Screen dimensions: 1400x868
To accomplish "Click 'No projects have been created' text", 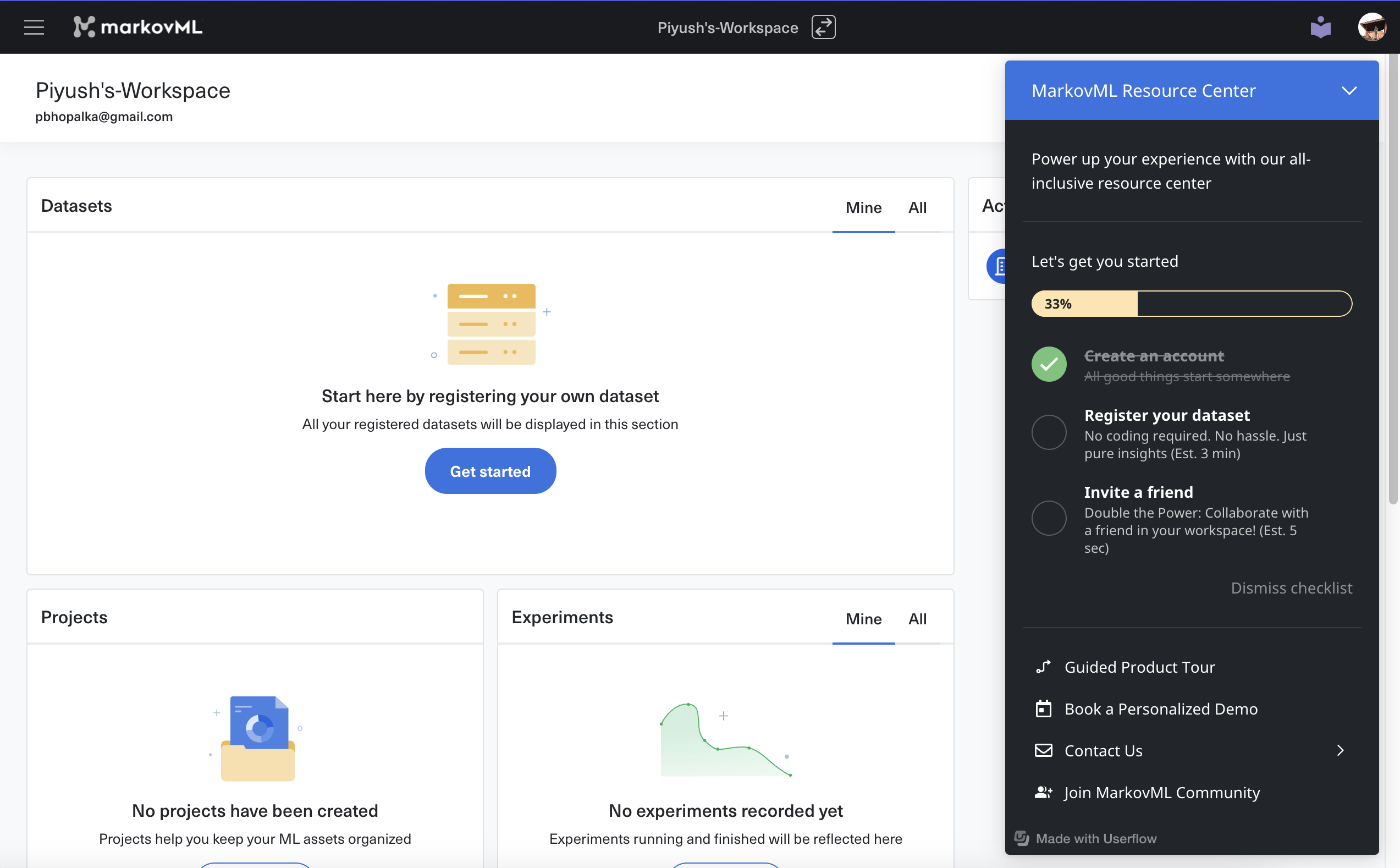I will click(255, 811).
